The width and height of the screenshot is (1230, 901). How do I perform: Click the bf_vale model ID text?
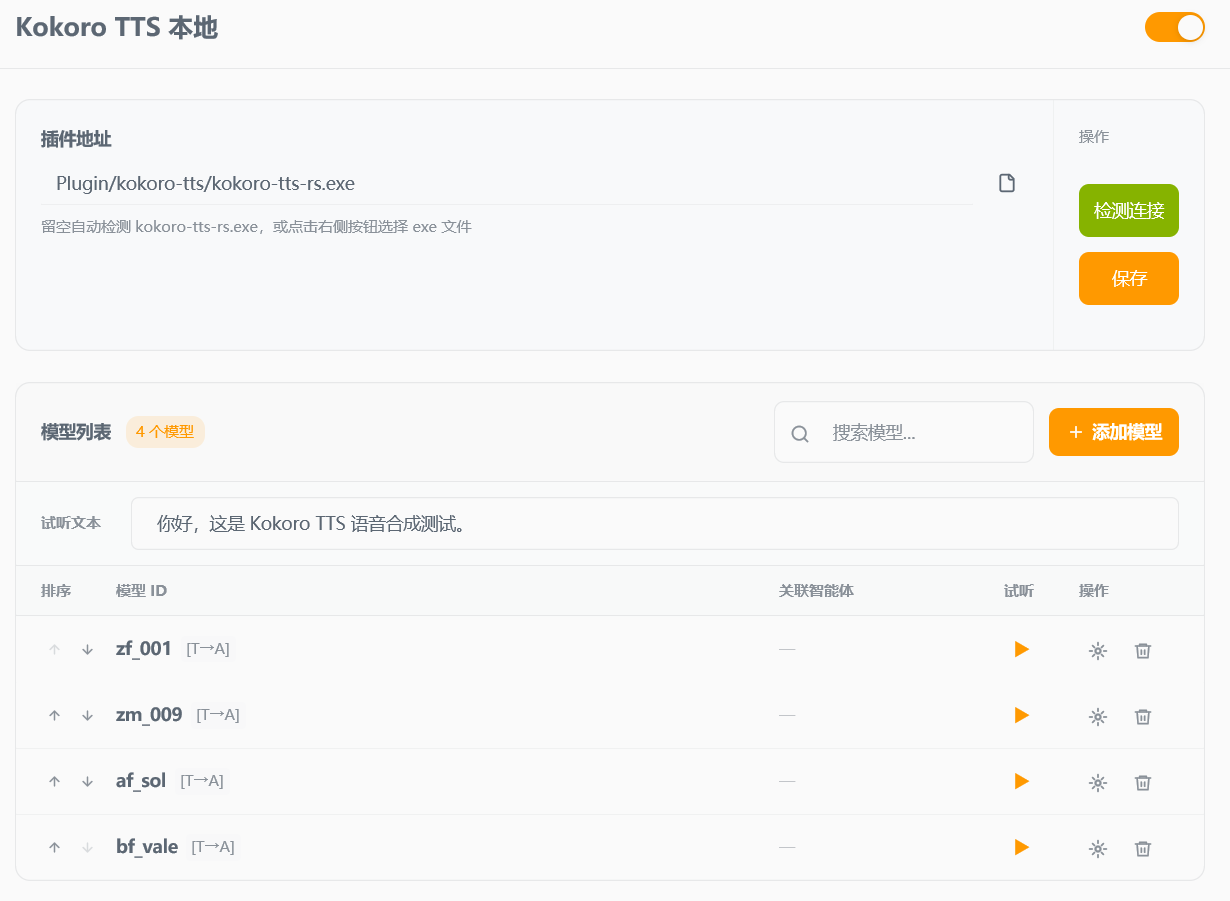(147, 847)
